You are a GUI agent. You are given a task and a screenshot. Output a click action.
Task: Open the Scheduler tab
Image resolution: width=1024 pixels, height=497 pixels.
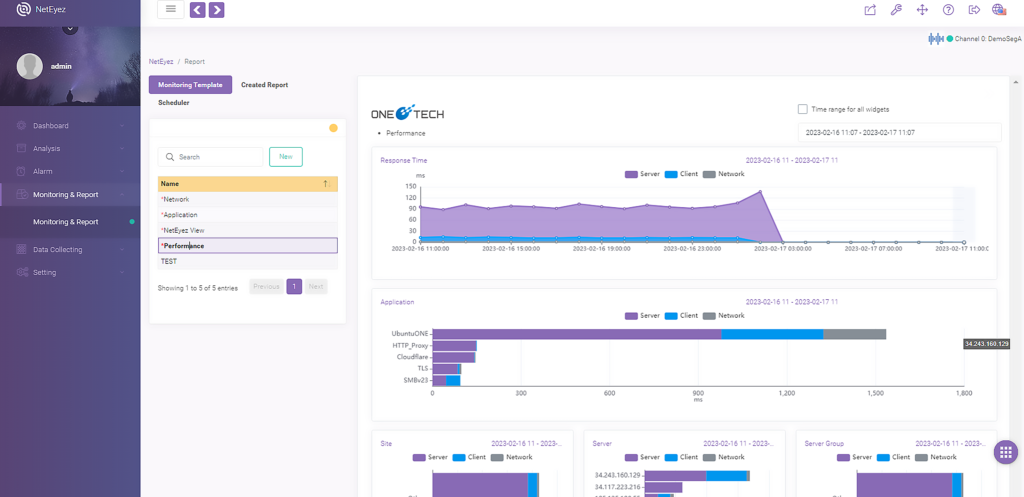[174, 103]
